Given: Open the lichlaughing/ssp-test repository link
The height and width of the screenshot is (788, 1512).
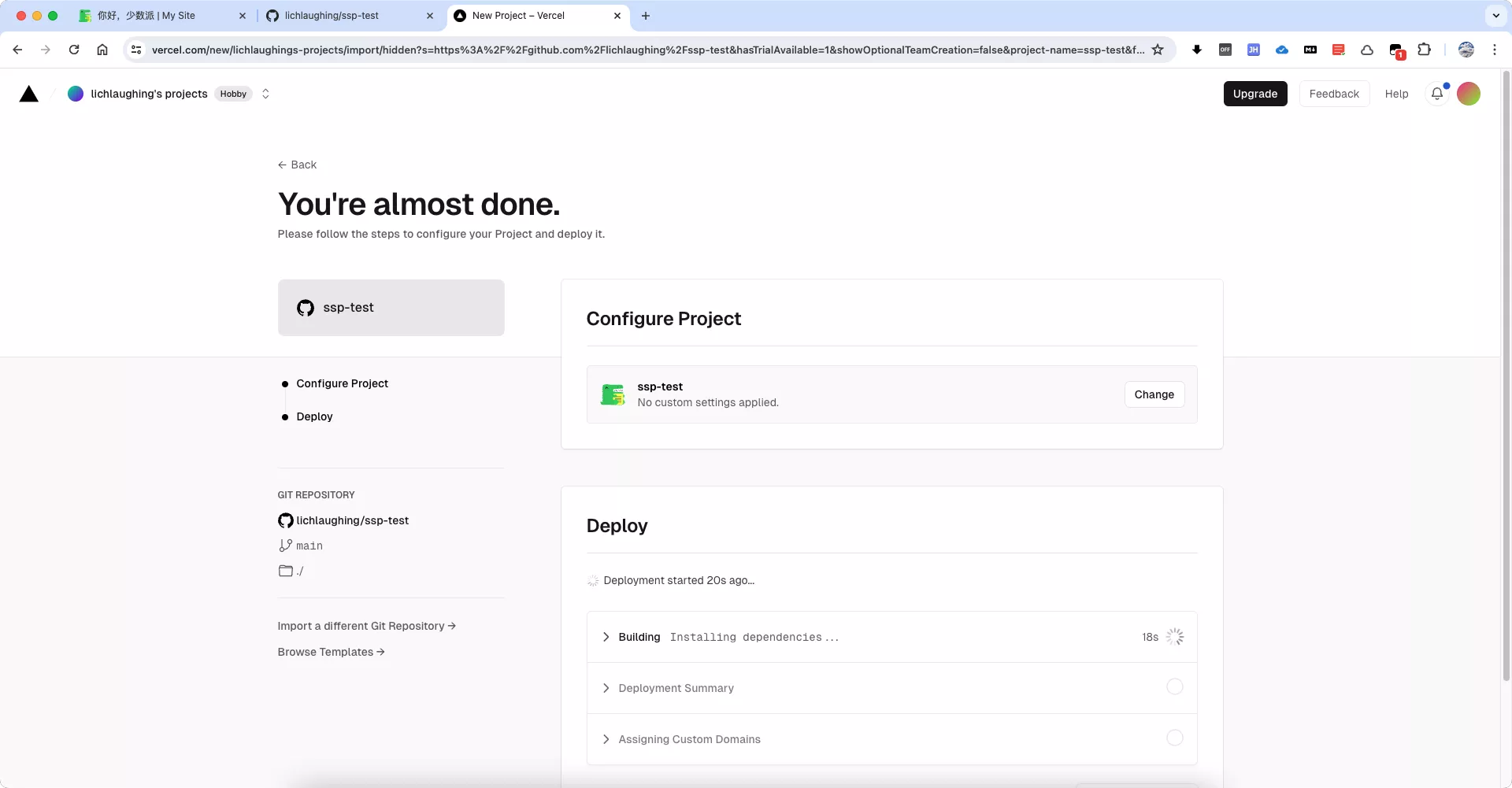Looking at the screenshot, I should pyautogui.click(x=352, y=520).
